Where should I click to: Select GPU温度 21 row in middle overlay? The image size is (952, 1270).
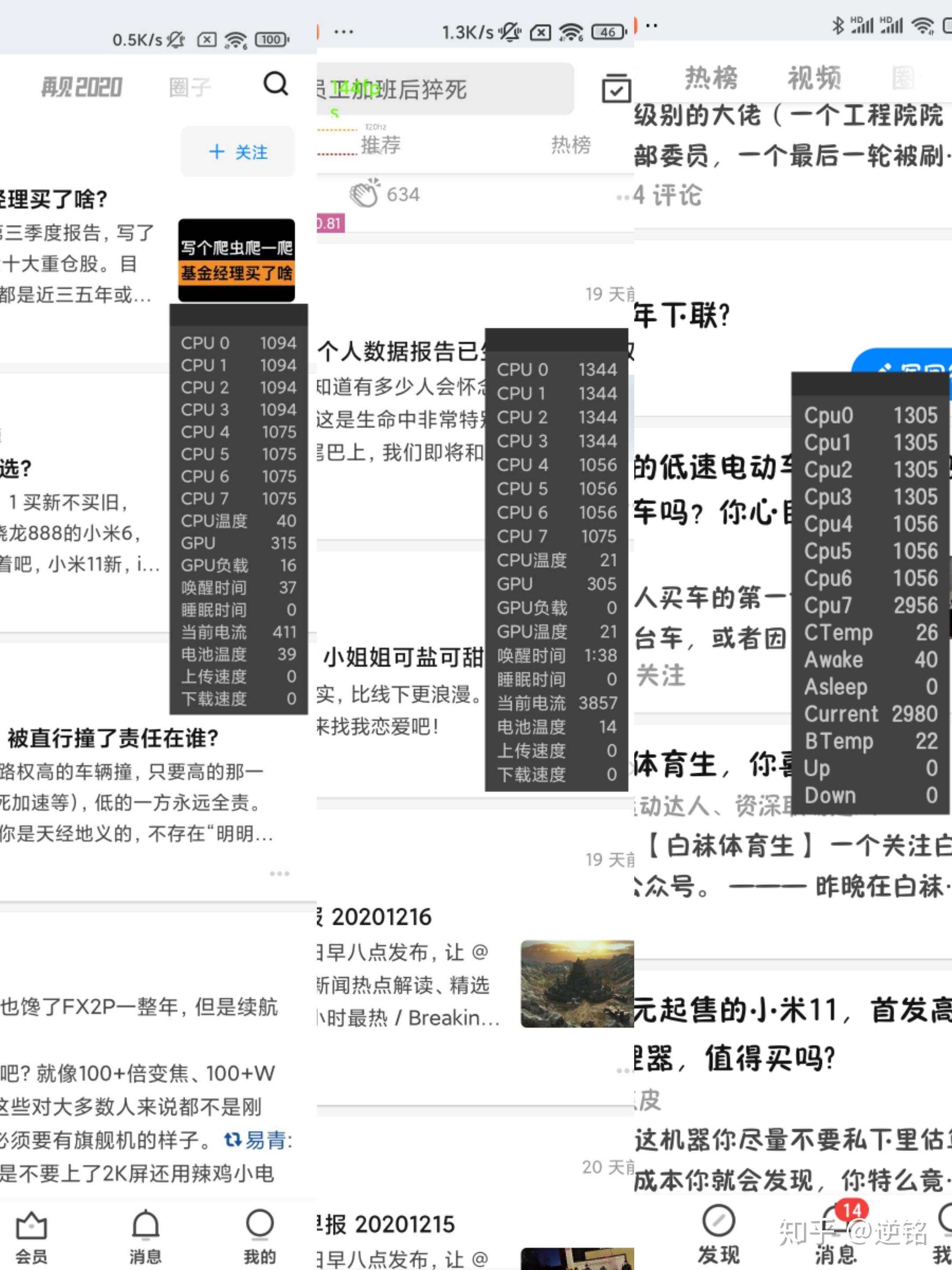557,631
